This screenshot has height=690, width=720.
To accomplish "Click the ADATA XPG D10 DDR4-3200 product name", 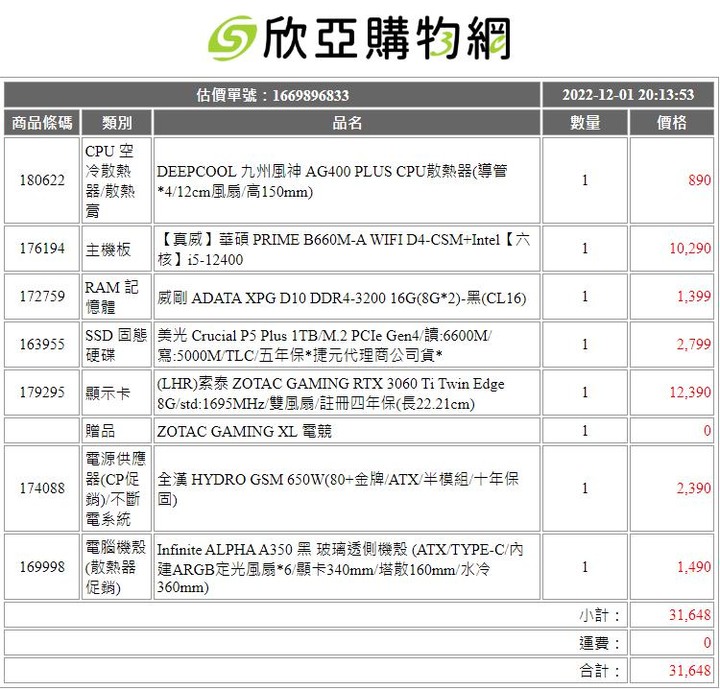I will pos(341,298).
